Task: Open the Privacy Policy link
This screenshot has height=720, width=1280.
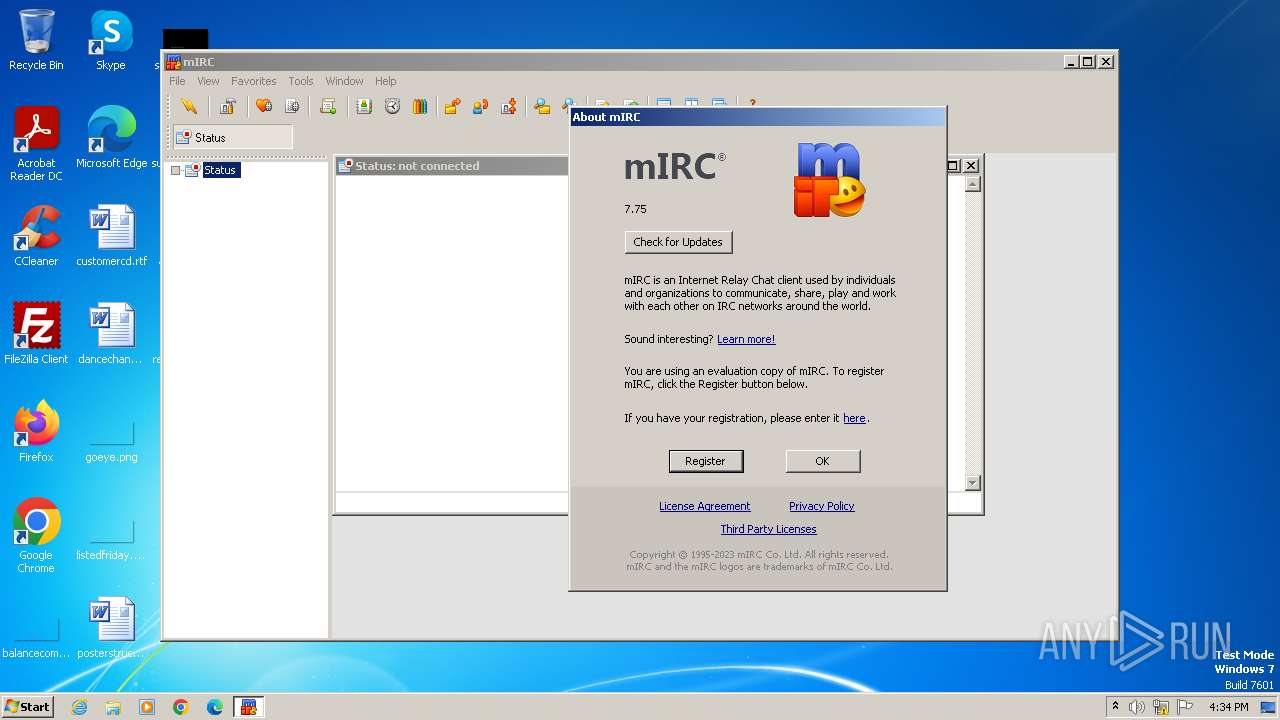Action: point(821,506)
